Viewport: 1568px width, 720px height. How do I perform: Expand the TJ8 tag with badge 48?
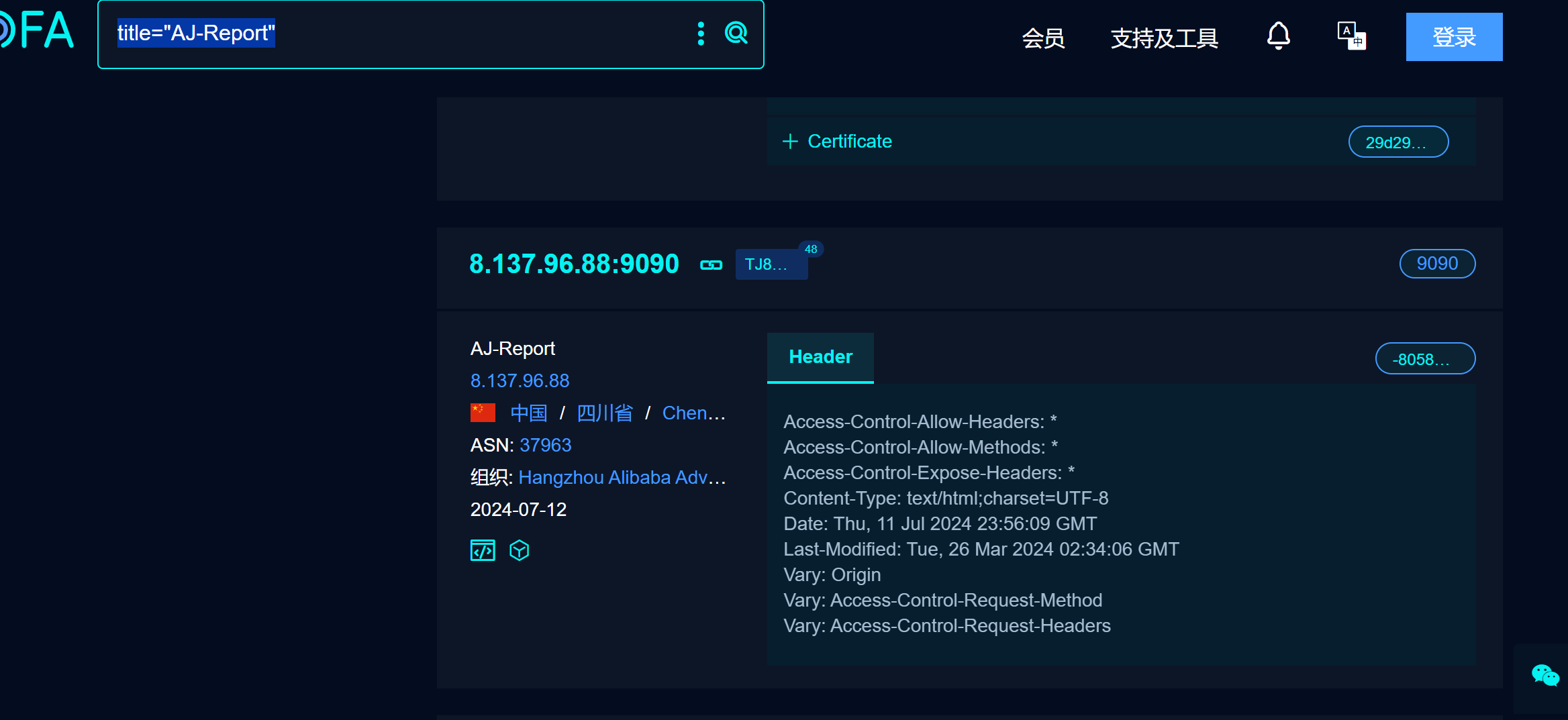[x=771, y=264]
